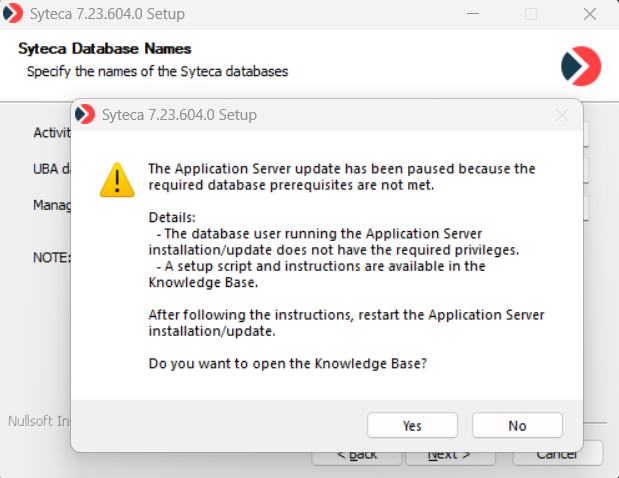Click the UBA database label behind the dialog
Screen dimensions: 619x478
tap(51, 168)
